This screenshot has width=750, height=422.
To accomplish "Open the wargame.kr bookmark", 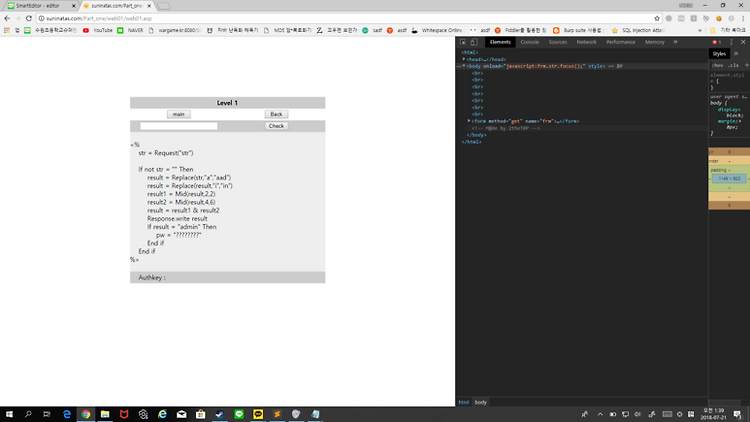I will [175, 30].
